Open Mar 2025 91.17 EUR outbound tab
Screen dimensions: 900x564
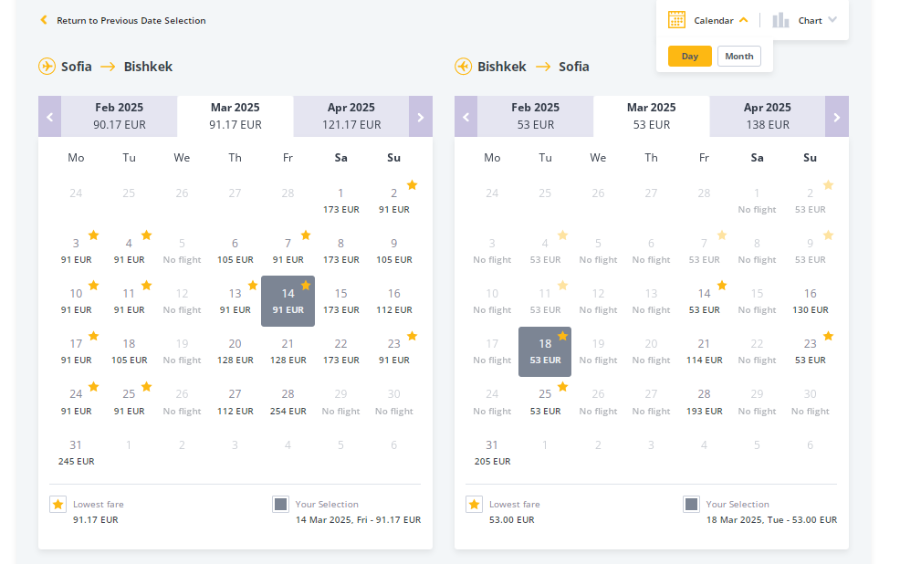[x=235, y=116]
